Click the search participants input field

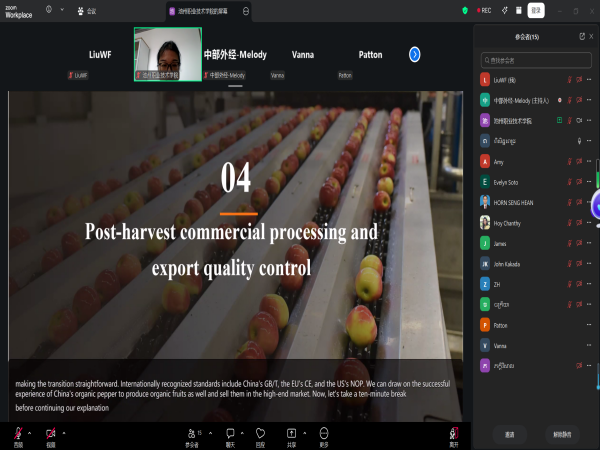(x=536, y=60)
